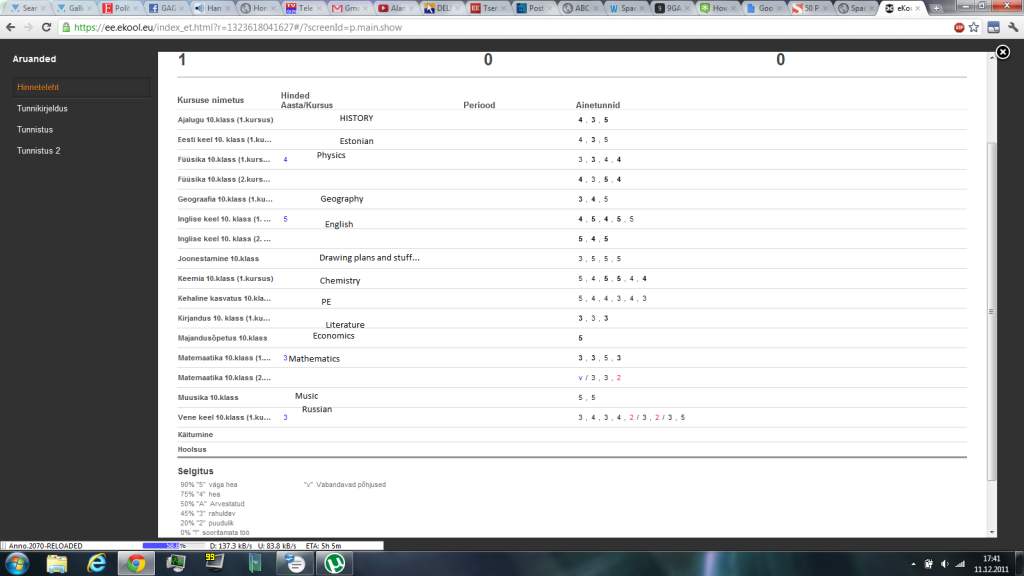Open a new browser tab

pos(936,8)
